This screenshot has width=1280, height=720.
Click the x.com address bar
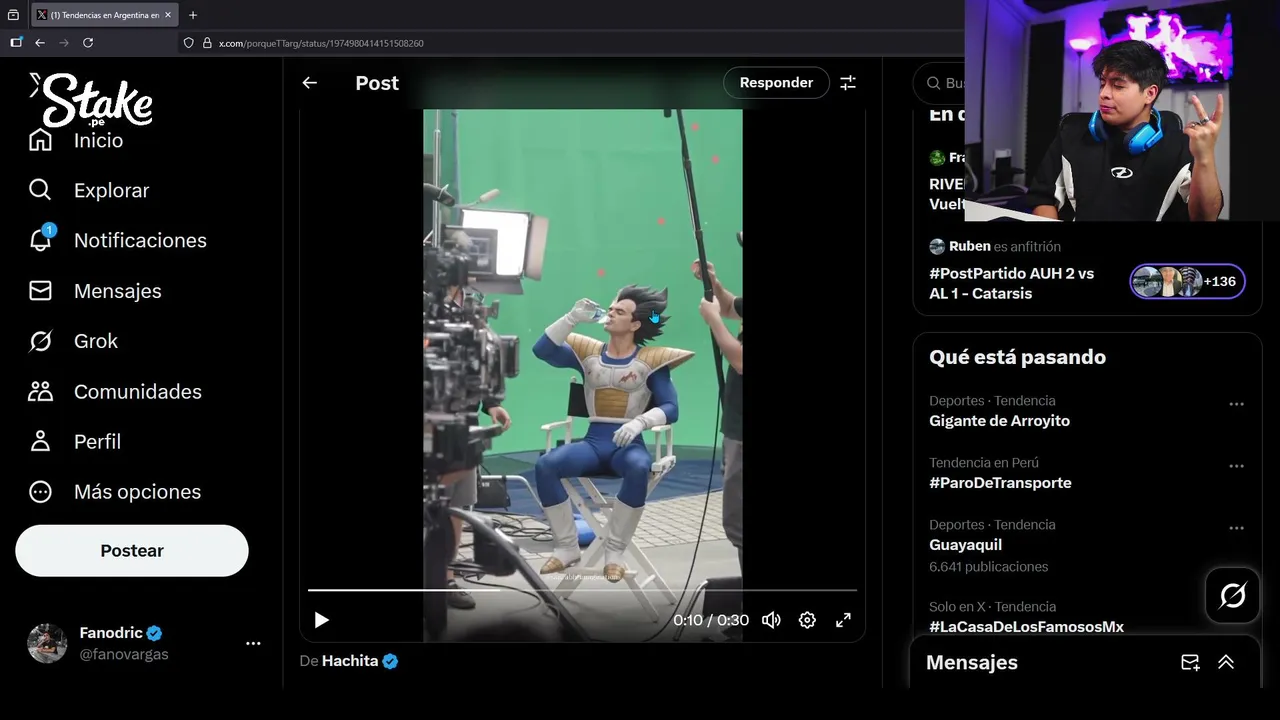570,43
